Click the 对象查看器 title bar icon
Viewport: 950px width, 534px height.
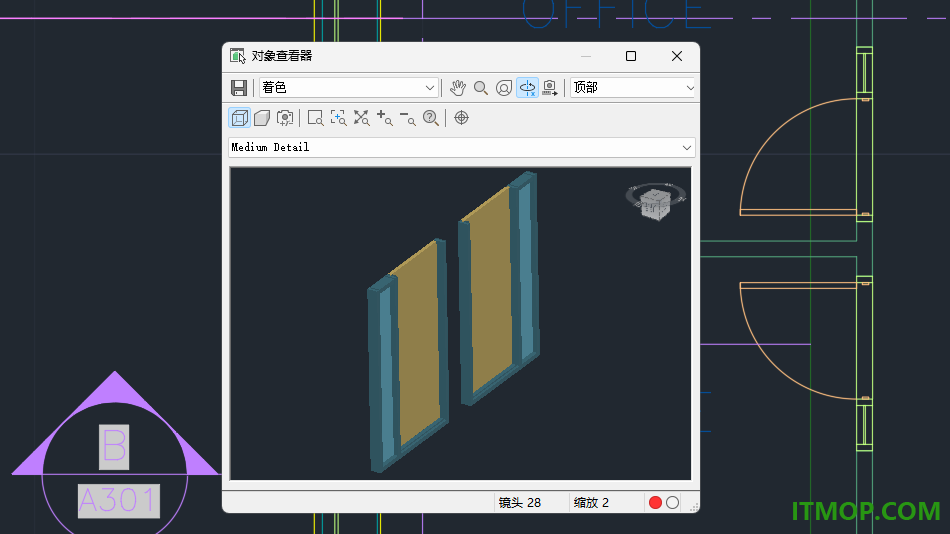[238, 56]
